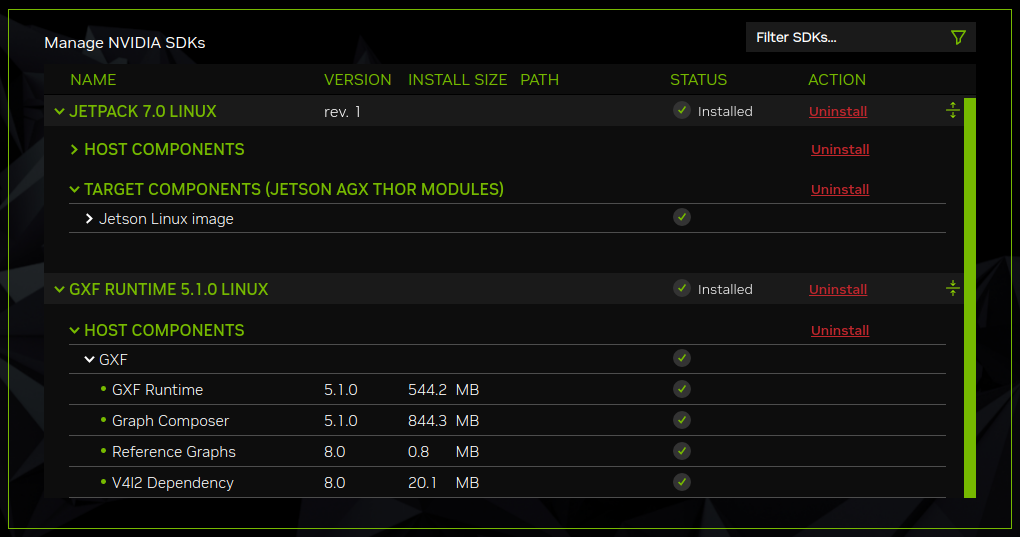Click the Reference Graphs status checkmark
The image size is (1020, 537).
pyautogui.click(x=682, y=451)
